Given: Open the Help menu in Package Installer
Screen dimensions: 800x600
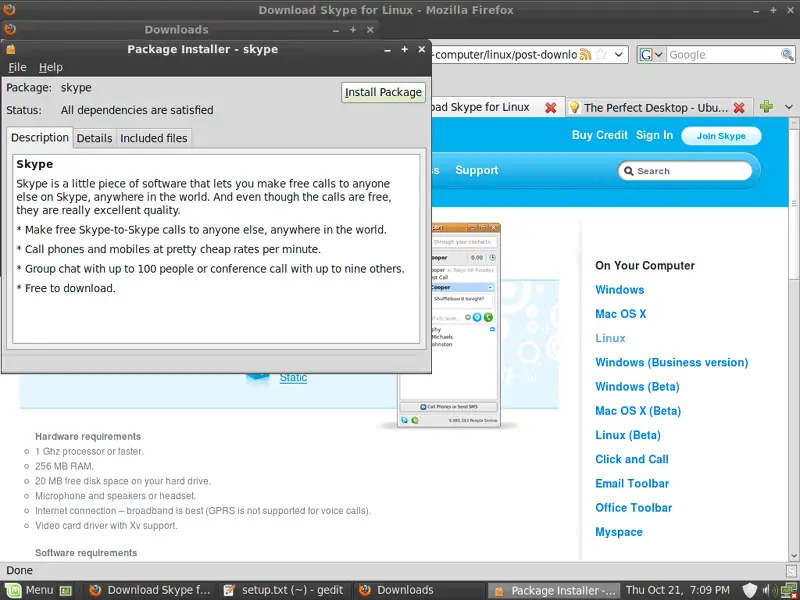Looking at the screenshot, I should coord(51,67).
